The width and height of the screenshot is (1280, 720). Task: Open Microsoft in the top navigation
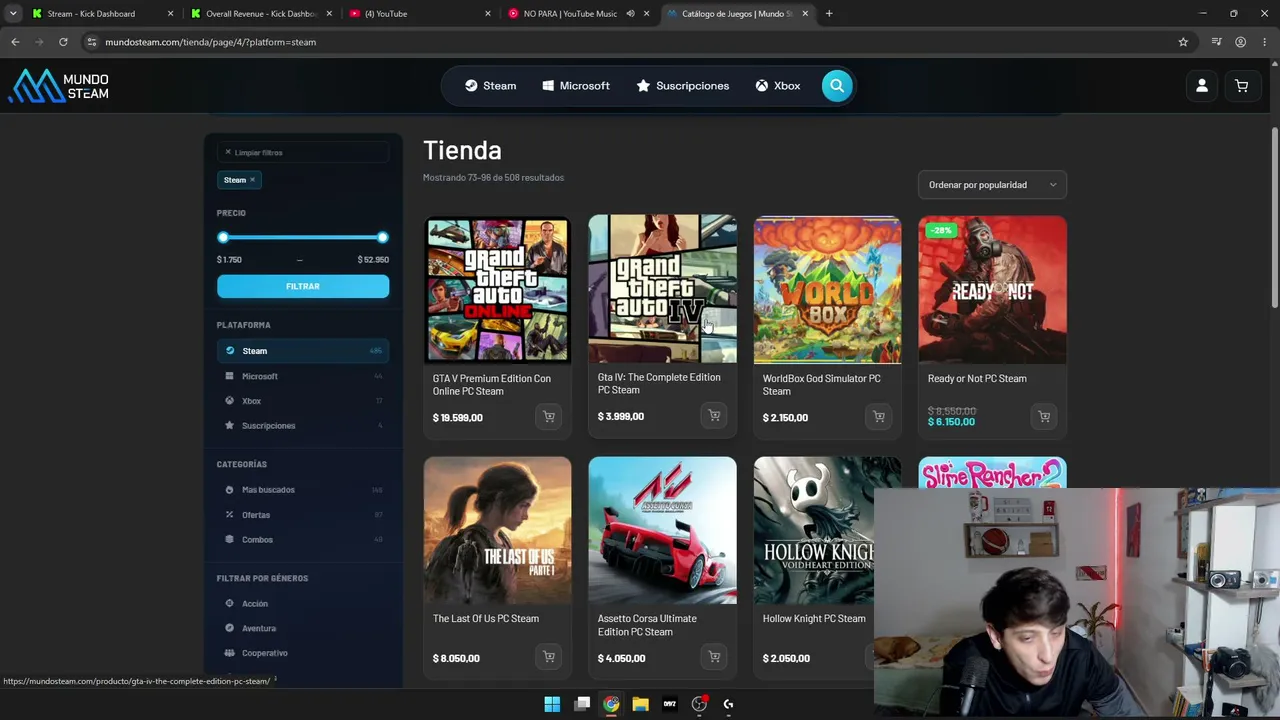click(576, 86)
